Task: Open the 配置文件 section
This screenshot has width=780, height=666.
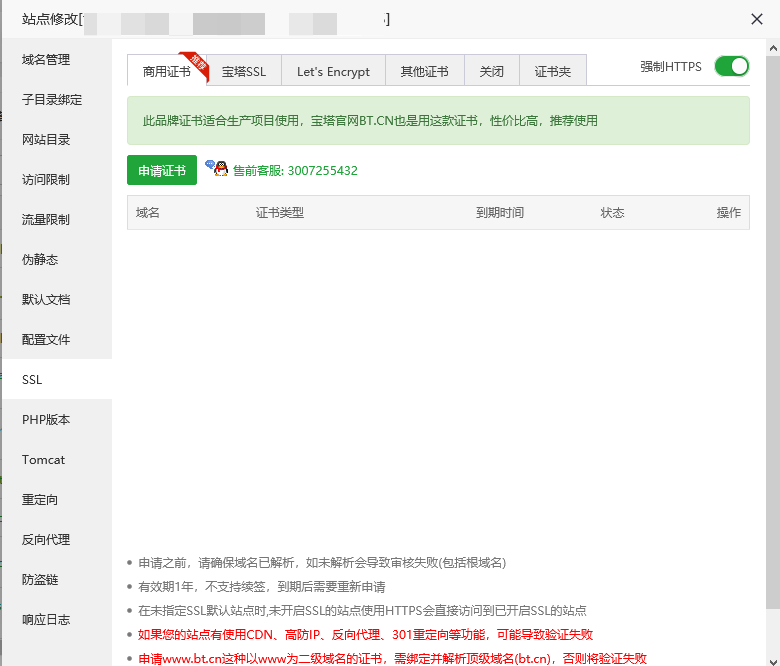Action: point(46,340)
